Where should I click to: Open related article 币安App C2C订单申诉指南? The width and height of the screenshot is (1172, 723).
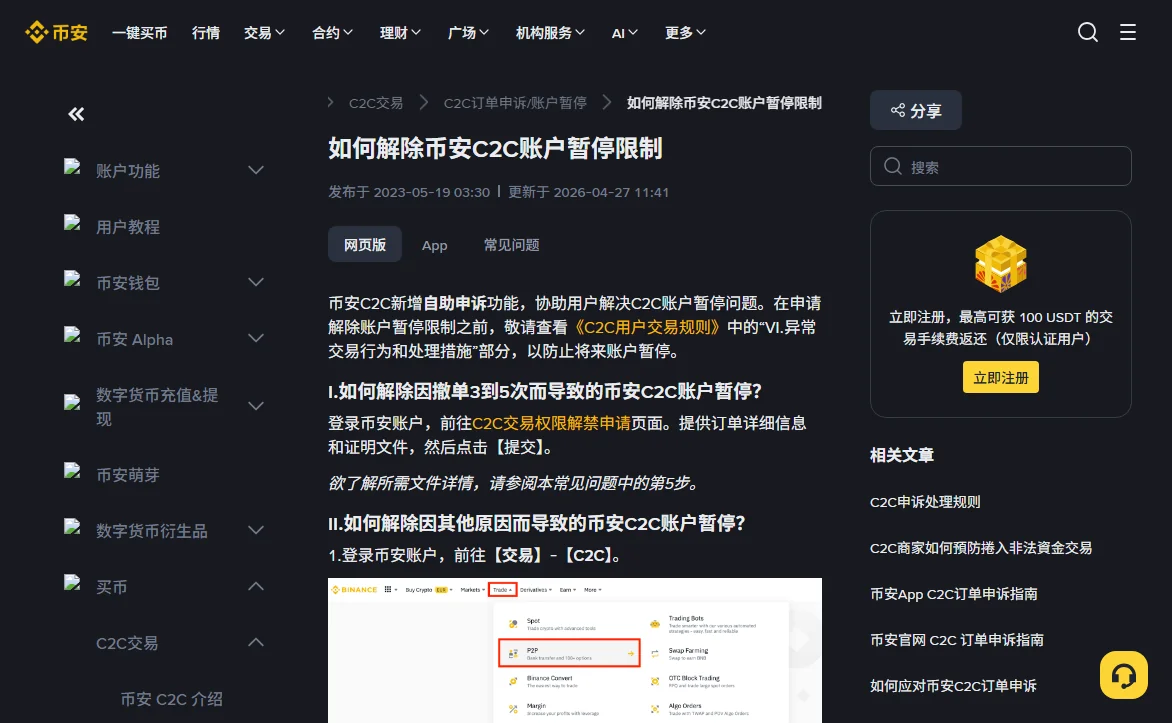pos(954,594)
